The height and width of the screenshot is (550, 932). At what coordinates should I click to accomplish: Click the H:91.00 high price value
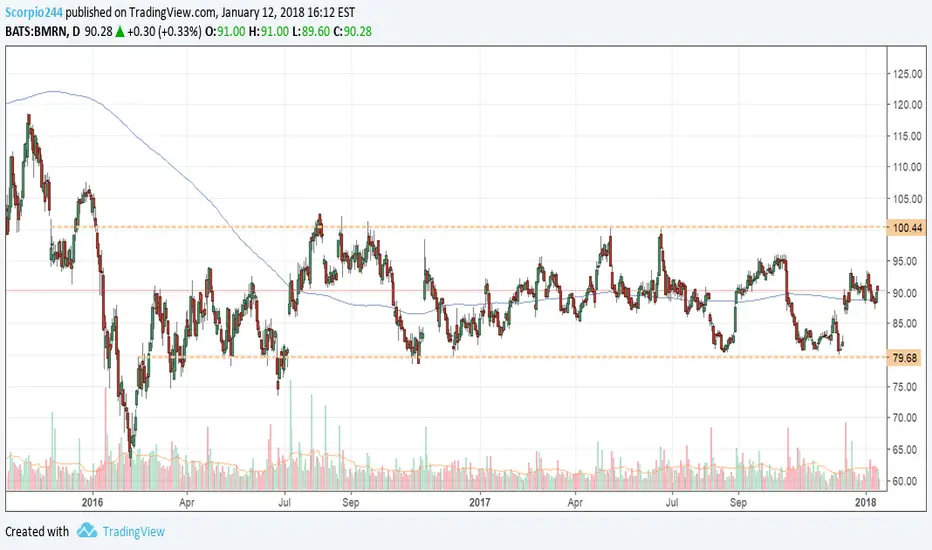(x=269, y=32)
